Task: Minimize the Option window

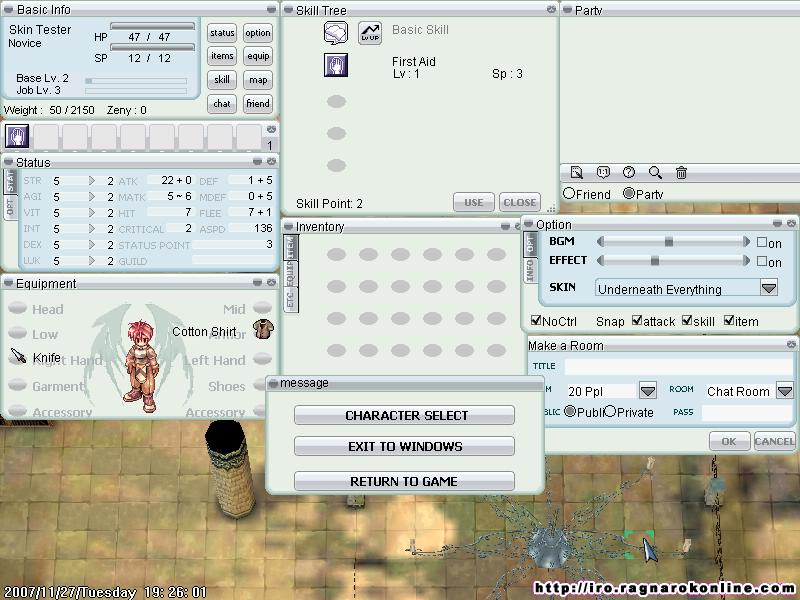Action: pos(778,223)
